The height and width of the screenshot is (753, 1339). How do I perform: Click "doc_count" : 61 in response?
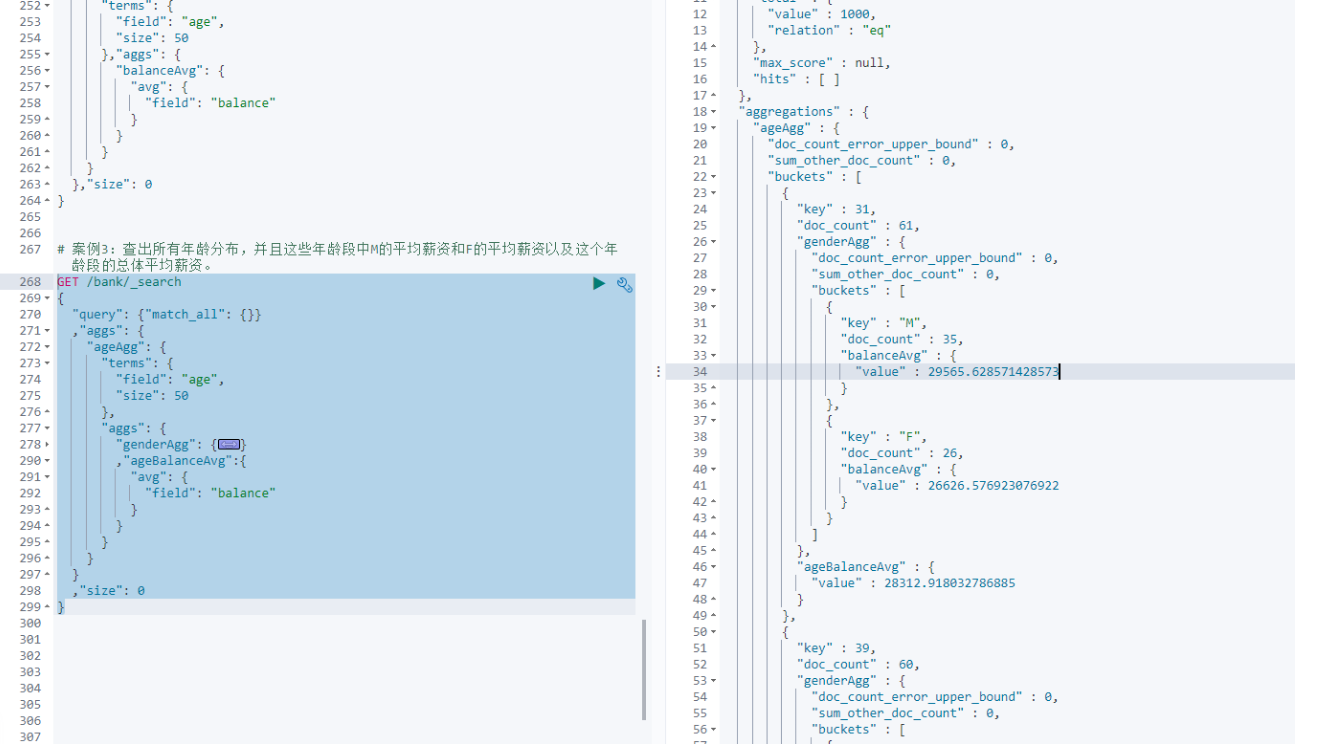click(858, 225)
